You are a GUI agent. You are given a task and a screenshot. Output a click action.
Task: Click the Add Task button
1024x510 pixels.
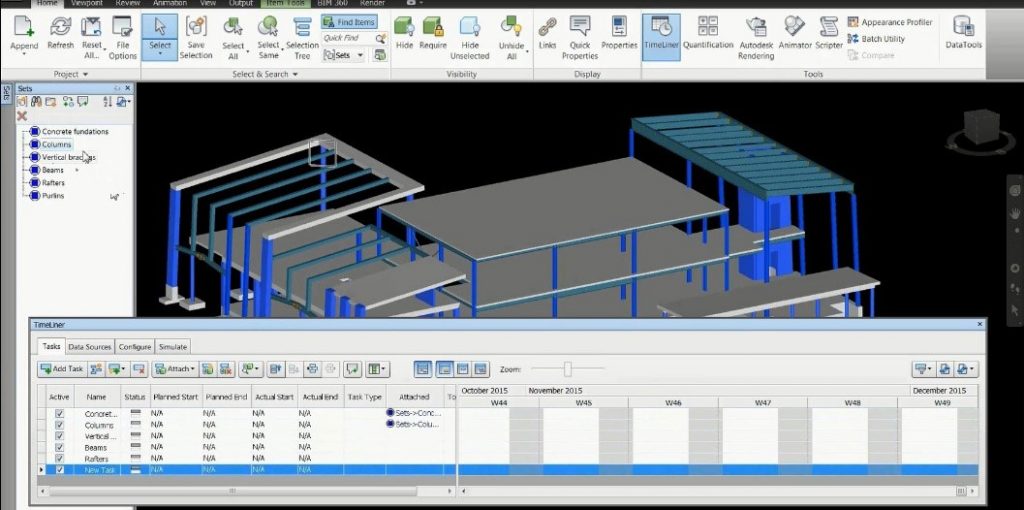pyautogui.click(x=61, y=369)
